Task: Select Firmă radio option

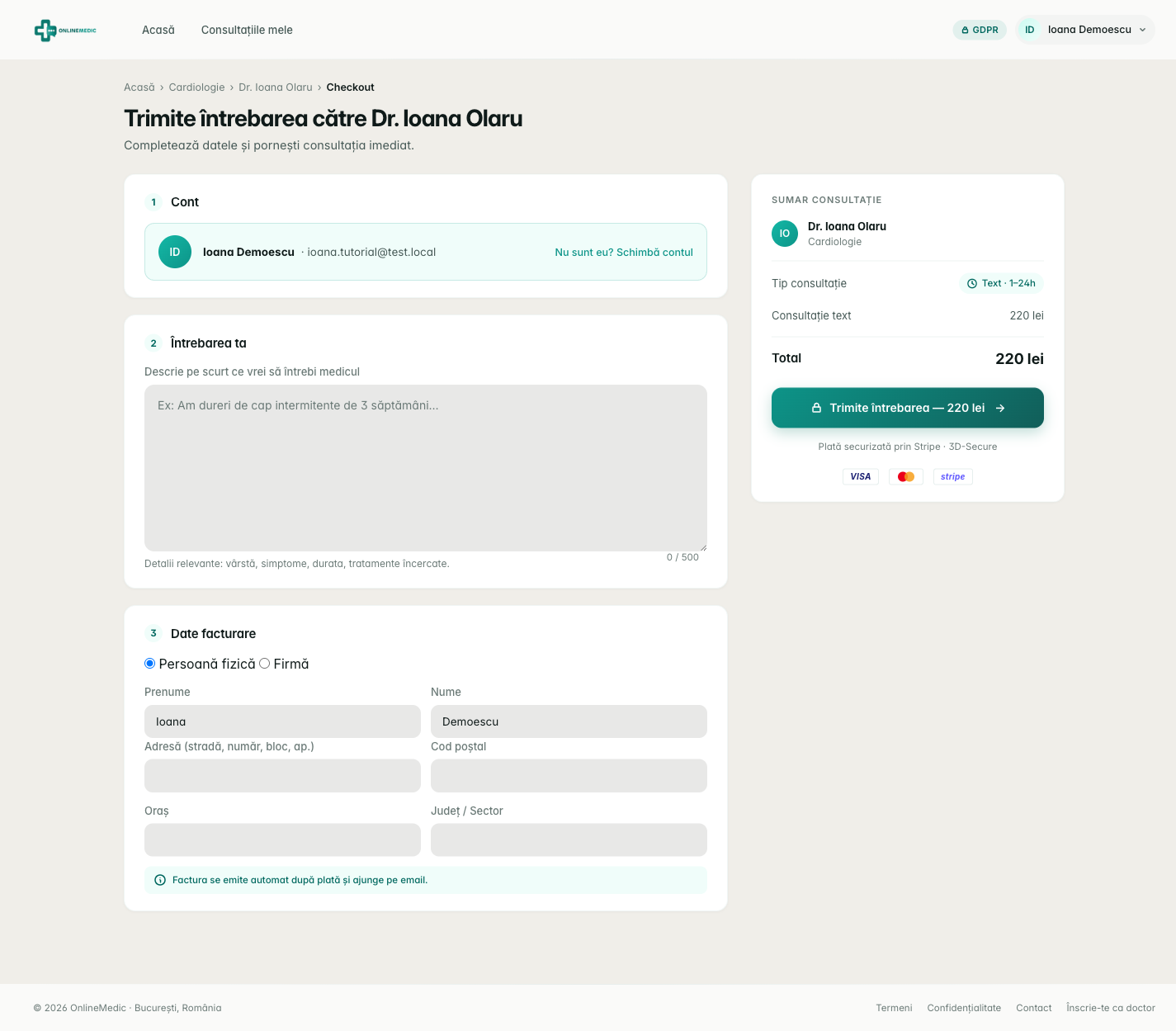Action: 265,664
